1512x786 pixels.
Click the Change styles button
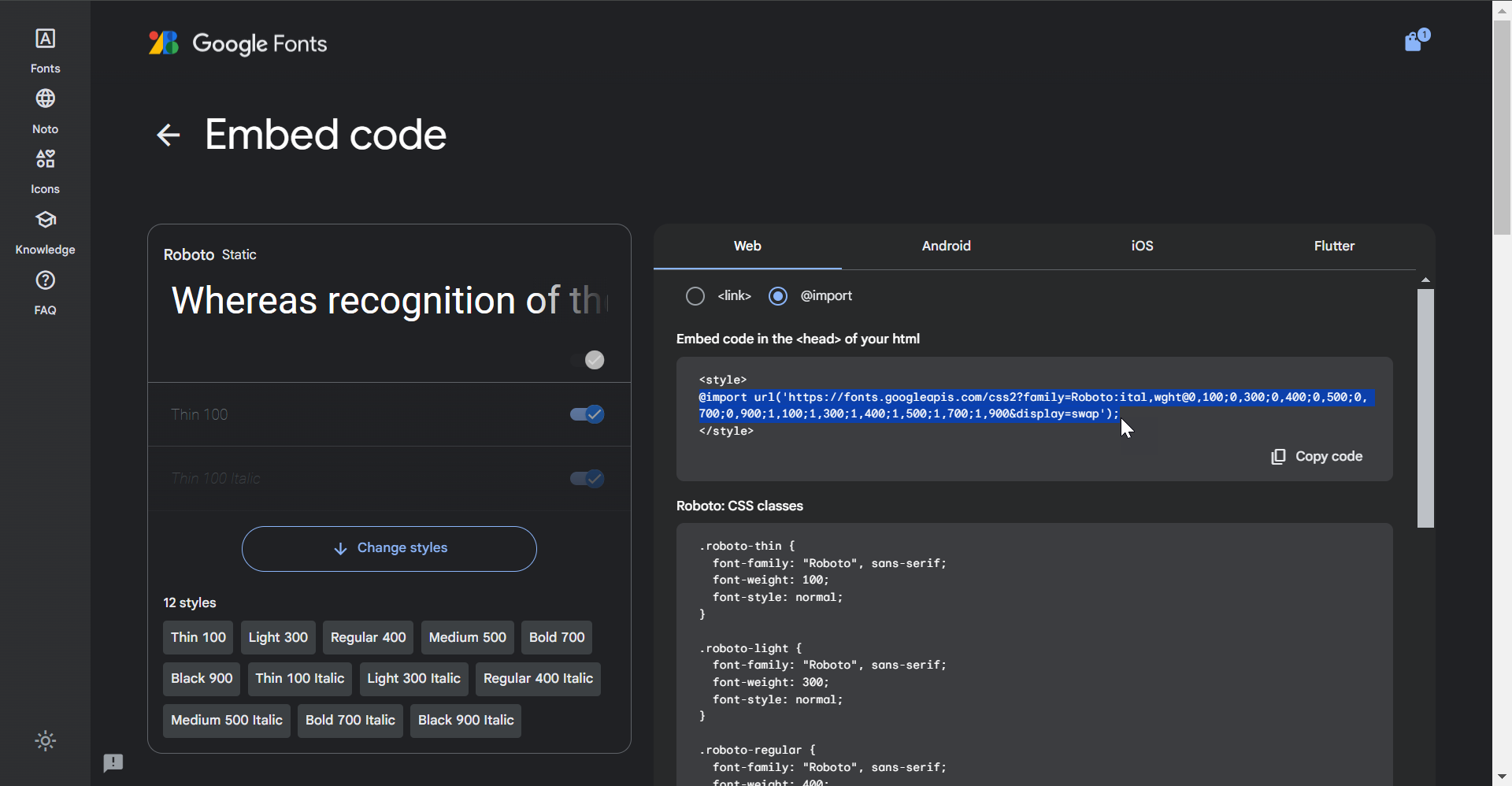click(389, 548)
